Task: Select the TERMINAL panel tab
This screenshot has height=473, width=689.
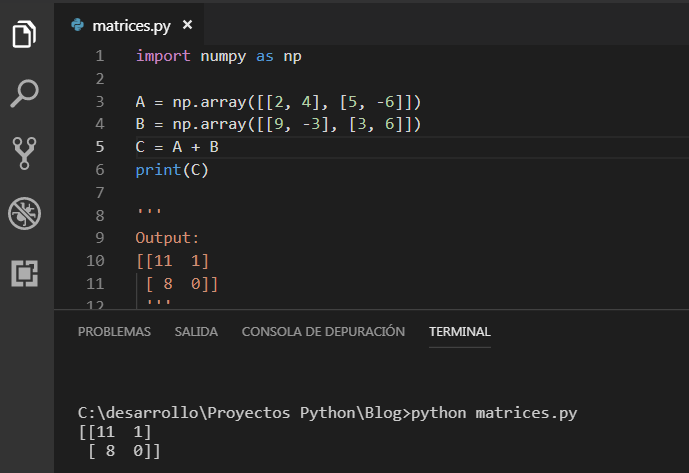Action: [x=460, y=331]
